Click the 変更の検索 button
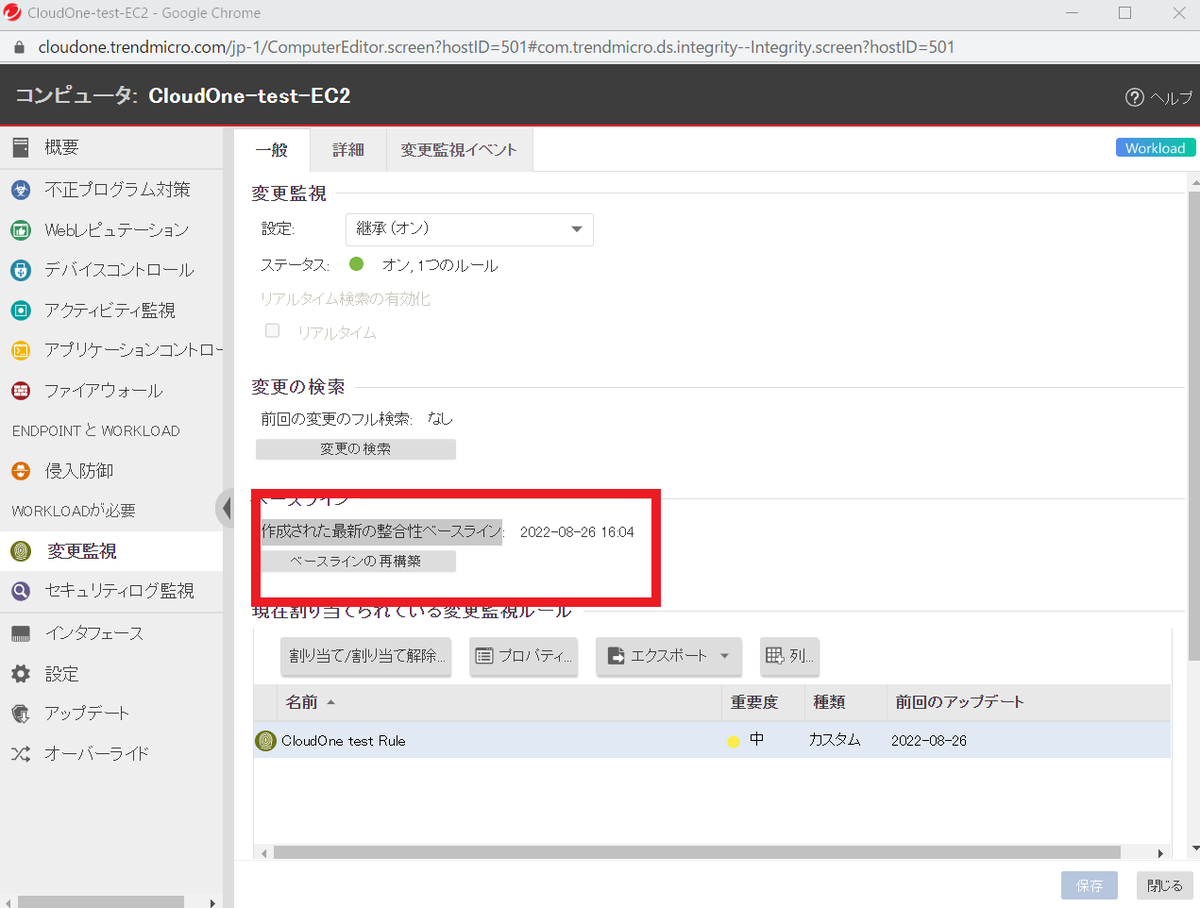 point(356,449)
